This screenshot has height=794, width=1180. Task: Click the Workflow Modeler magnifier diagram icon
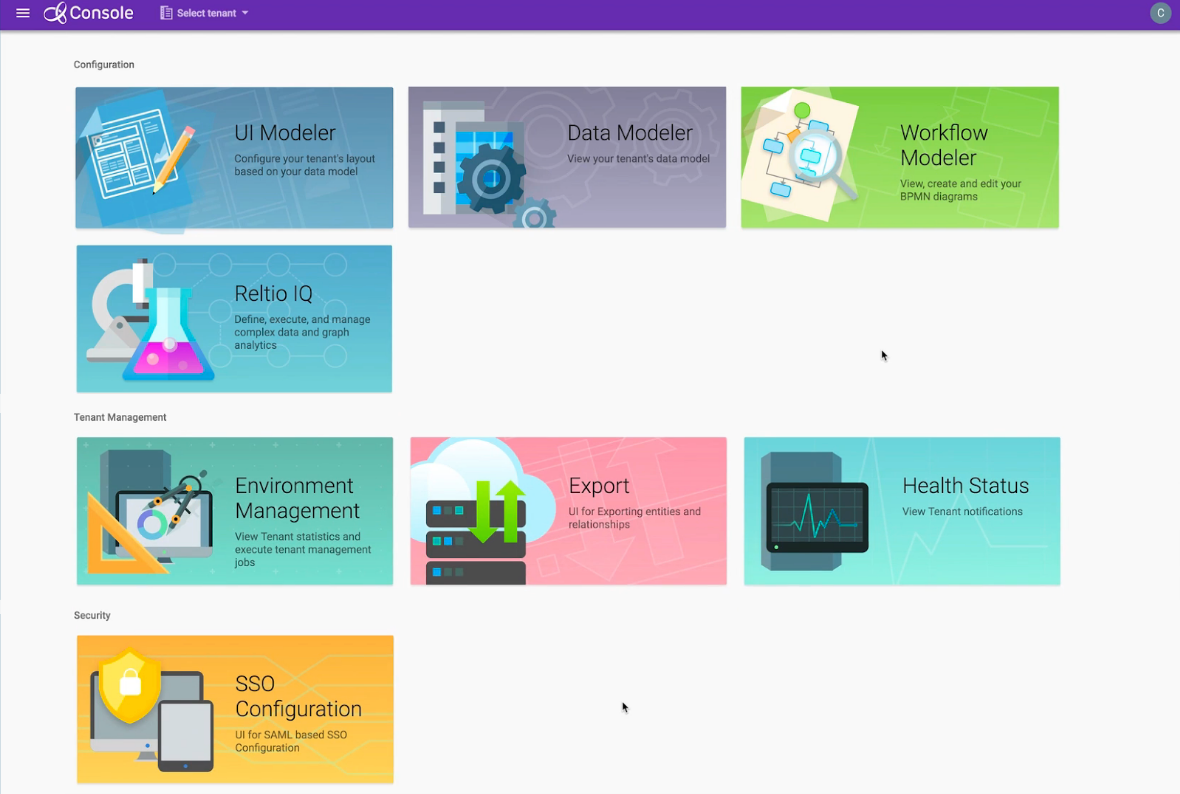coord(803,157)
